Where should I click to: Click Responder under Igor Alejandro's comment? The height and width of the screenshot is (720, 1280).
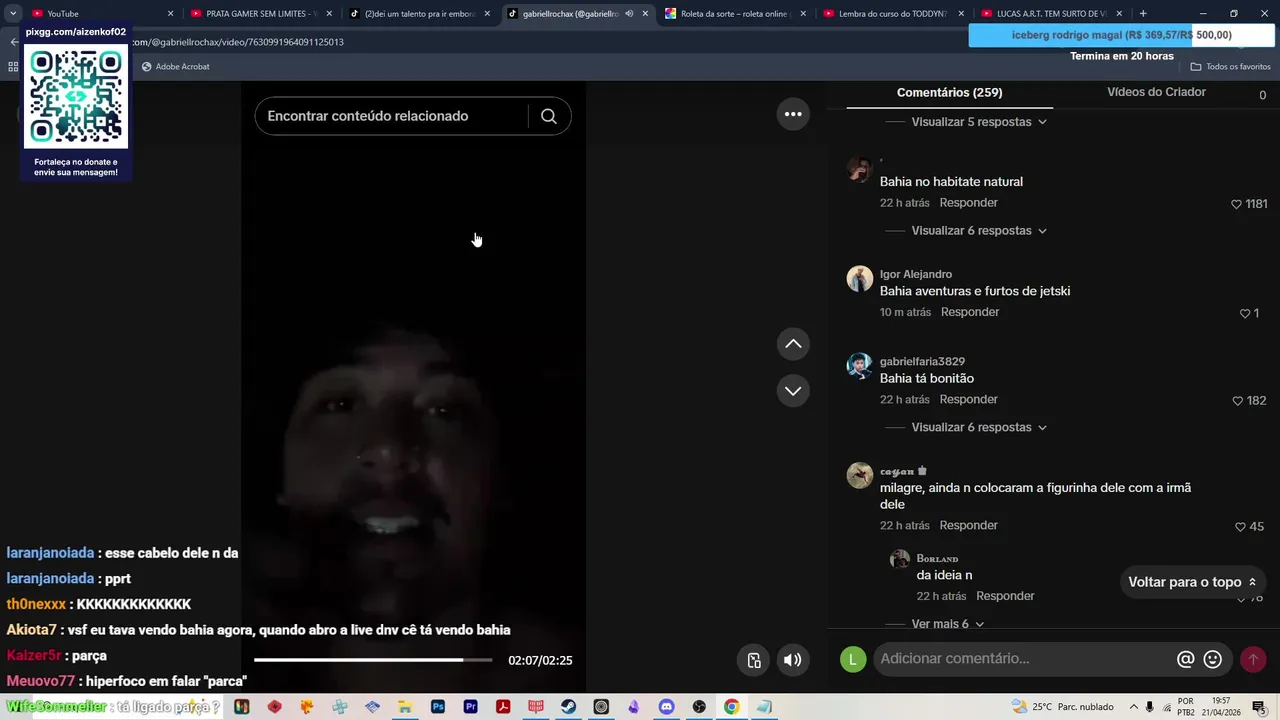click(x=970, y=312)
